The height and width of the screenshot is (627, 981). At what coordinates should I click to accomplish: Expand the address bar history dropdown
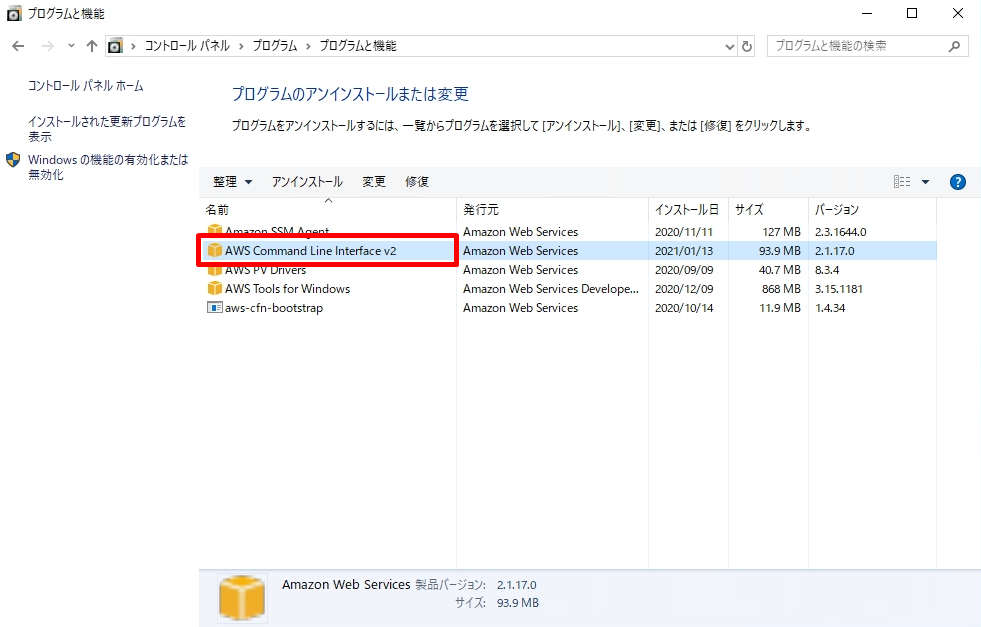(x=729, y=46)
